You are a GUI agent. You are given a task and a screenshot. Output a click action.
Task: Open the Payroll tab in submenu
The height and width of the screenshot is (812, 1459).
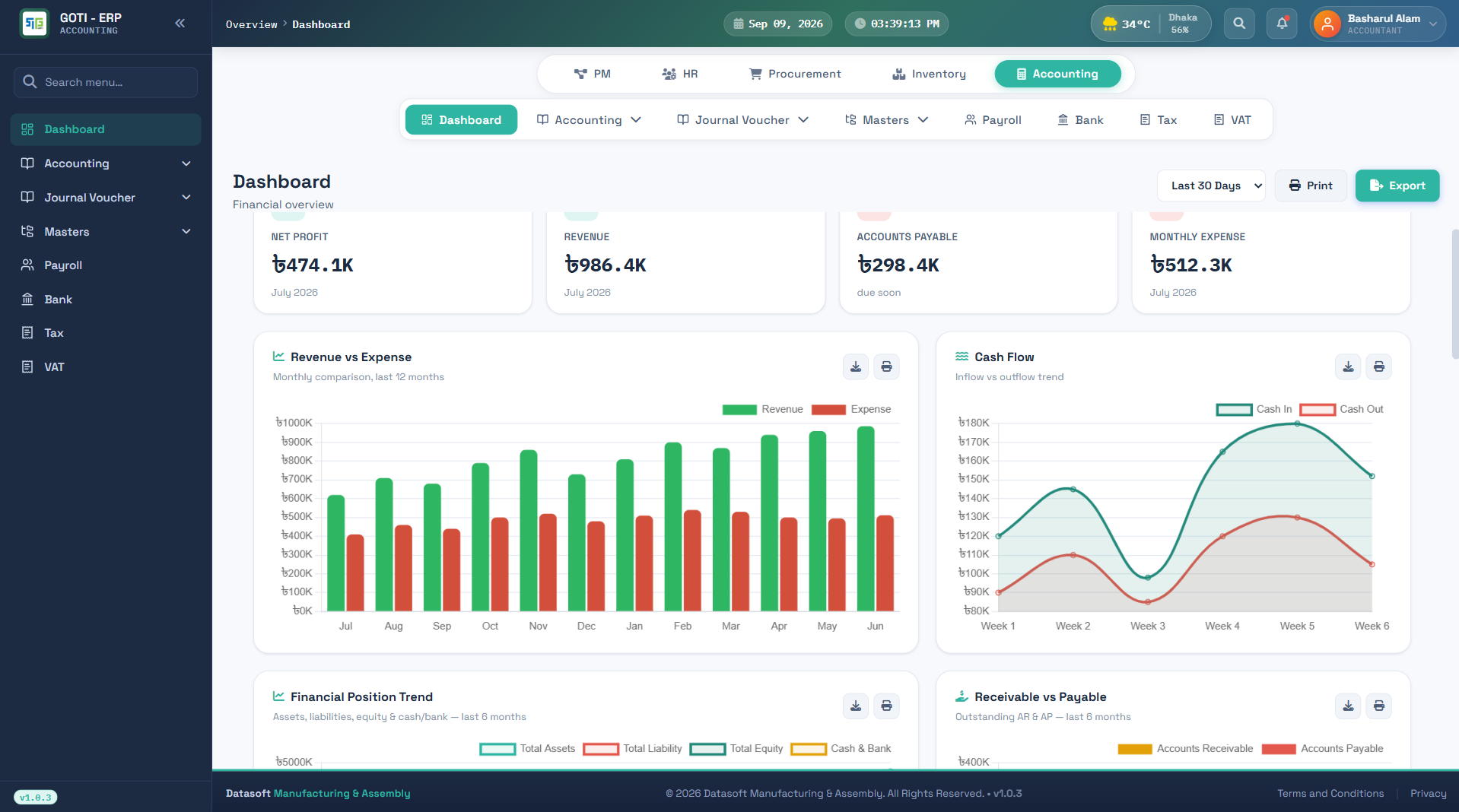993,120
